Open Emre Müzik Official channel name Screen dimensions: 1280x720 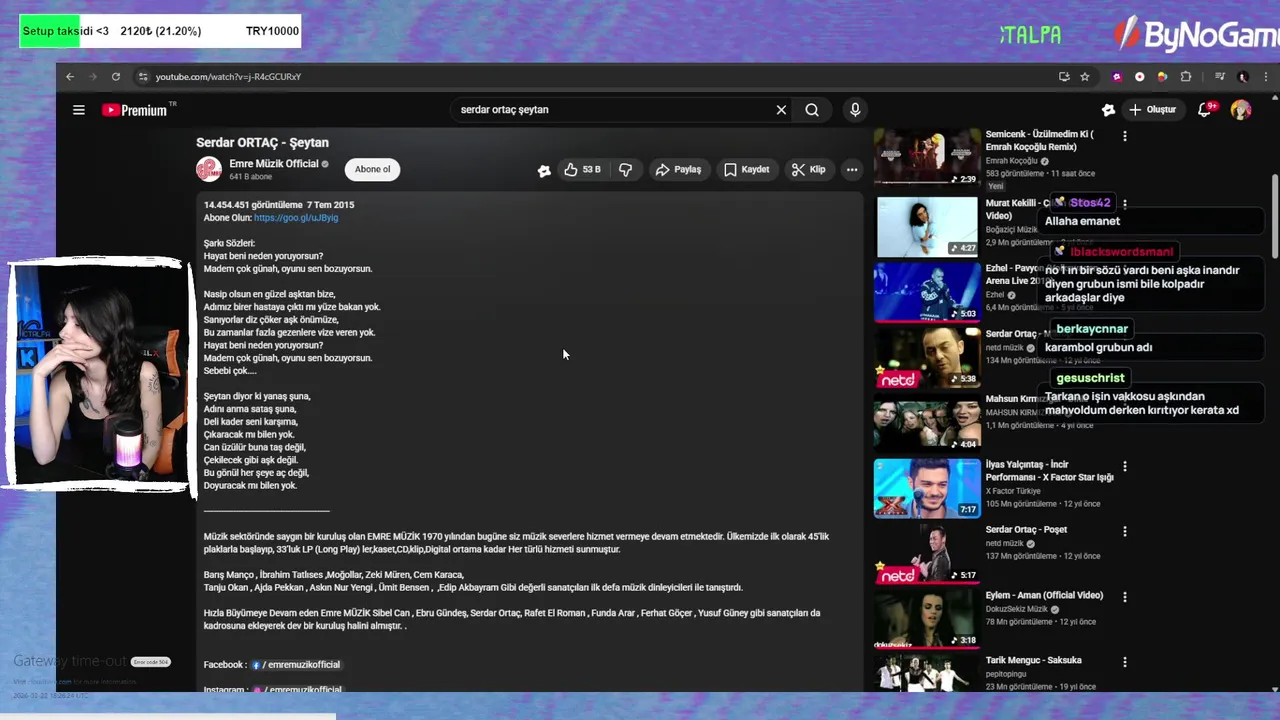(274, 164)
